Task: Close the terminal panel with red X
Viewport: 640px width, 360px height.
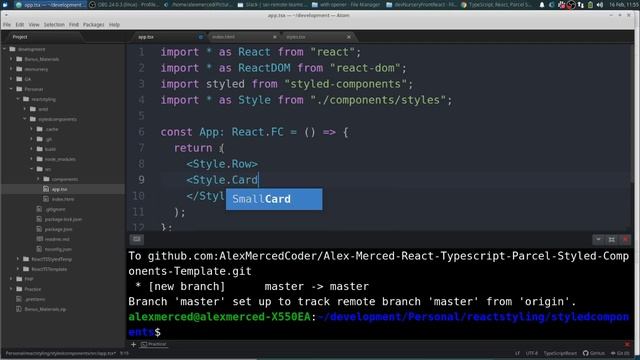Action: pos(625,240)
